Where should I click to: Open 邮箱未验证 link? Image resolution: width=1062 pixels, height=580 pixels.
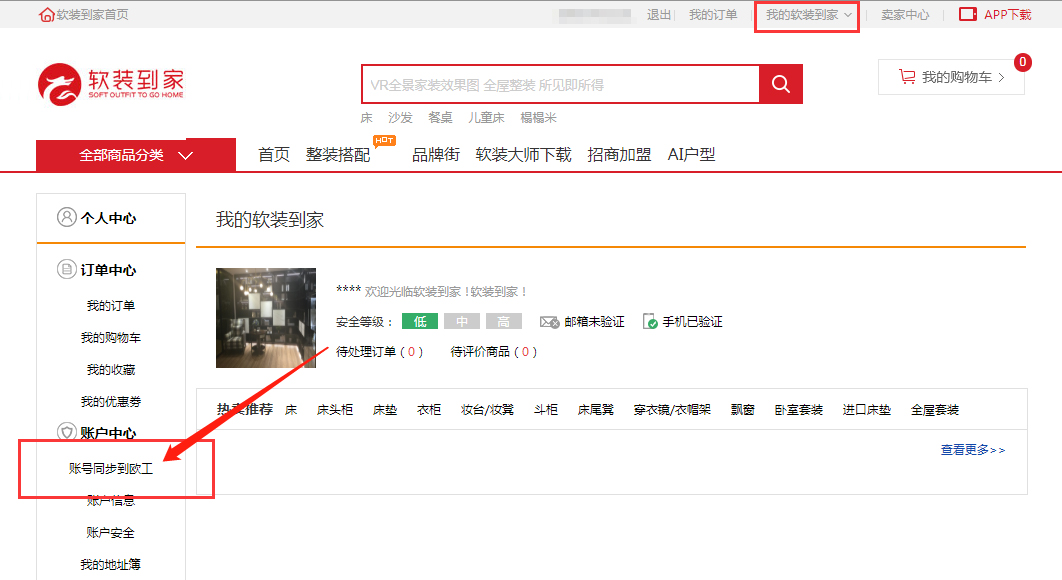[594, 322]
